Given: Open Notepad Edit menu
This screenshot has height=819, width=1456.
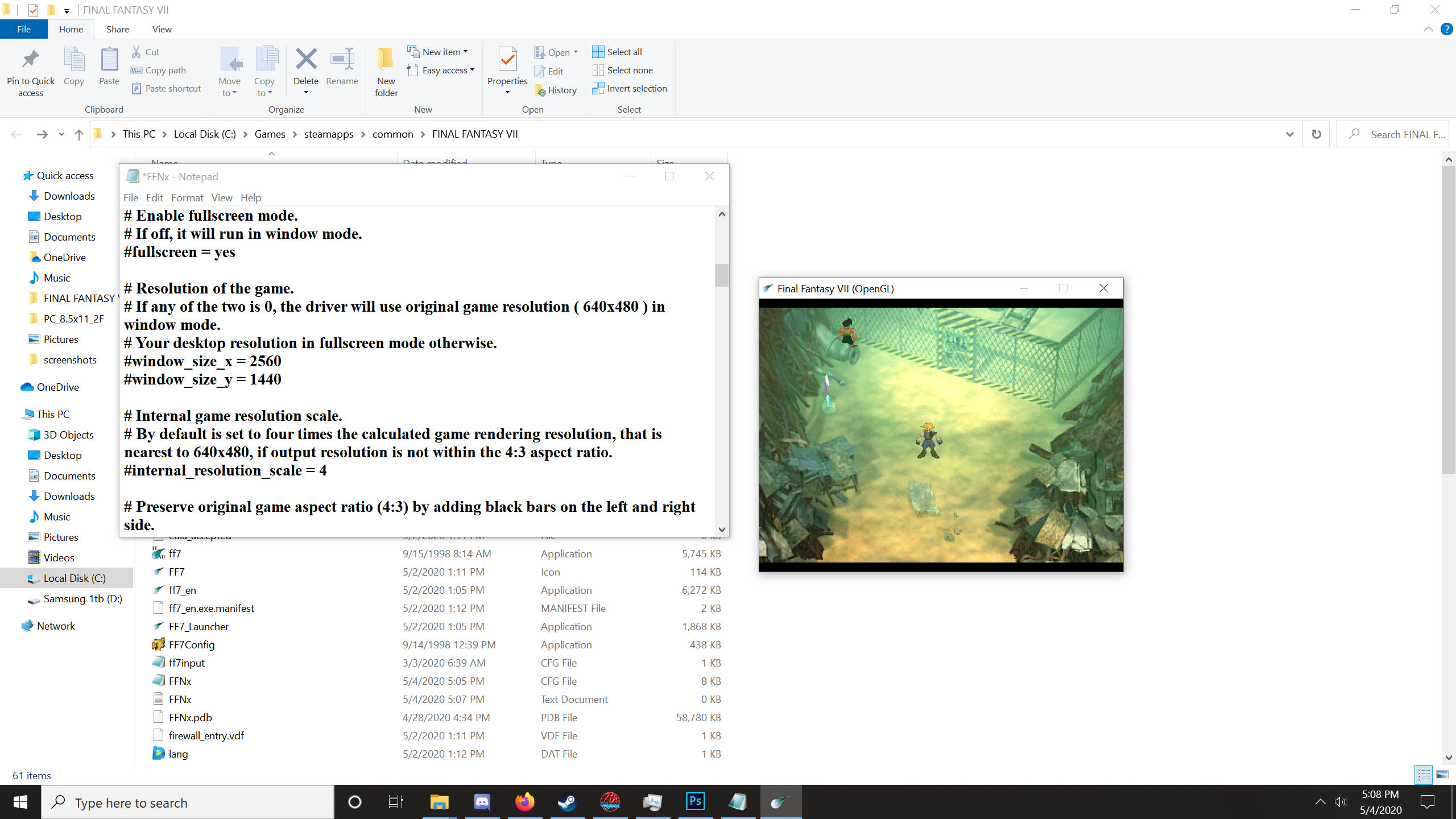Looking at the screenshot, I should point(154,197).
